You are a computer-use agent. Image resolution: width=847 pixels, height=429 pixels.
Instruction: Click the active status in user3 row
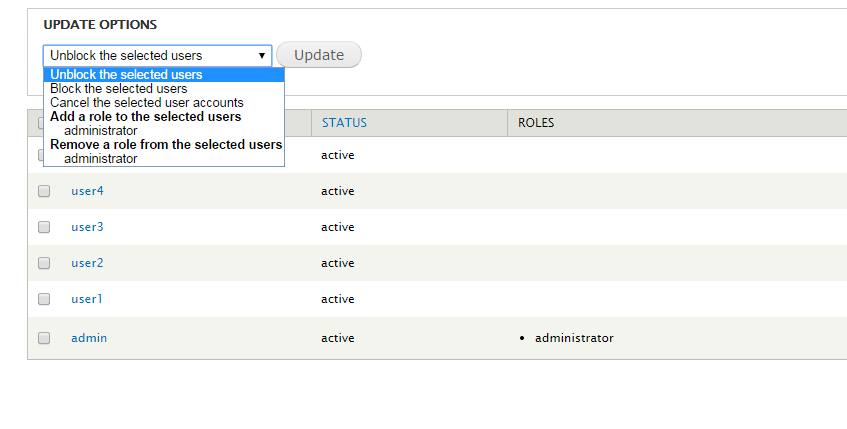[338, 227]
